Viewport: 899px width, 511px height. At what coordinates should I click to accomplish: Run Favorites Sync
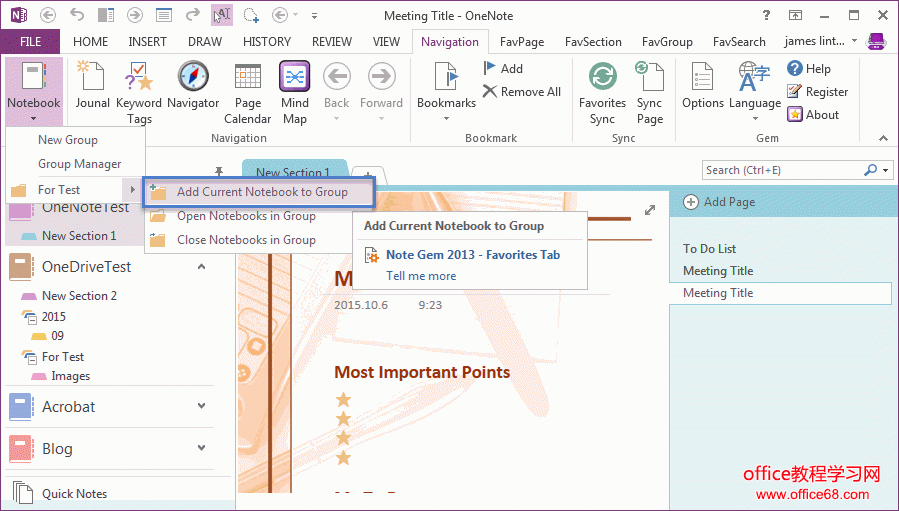[602, 92]
